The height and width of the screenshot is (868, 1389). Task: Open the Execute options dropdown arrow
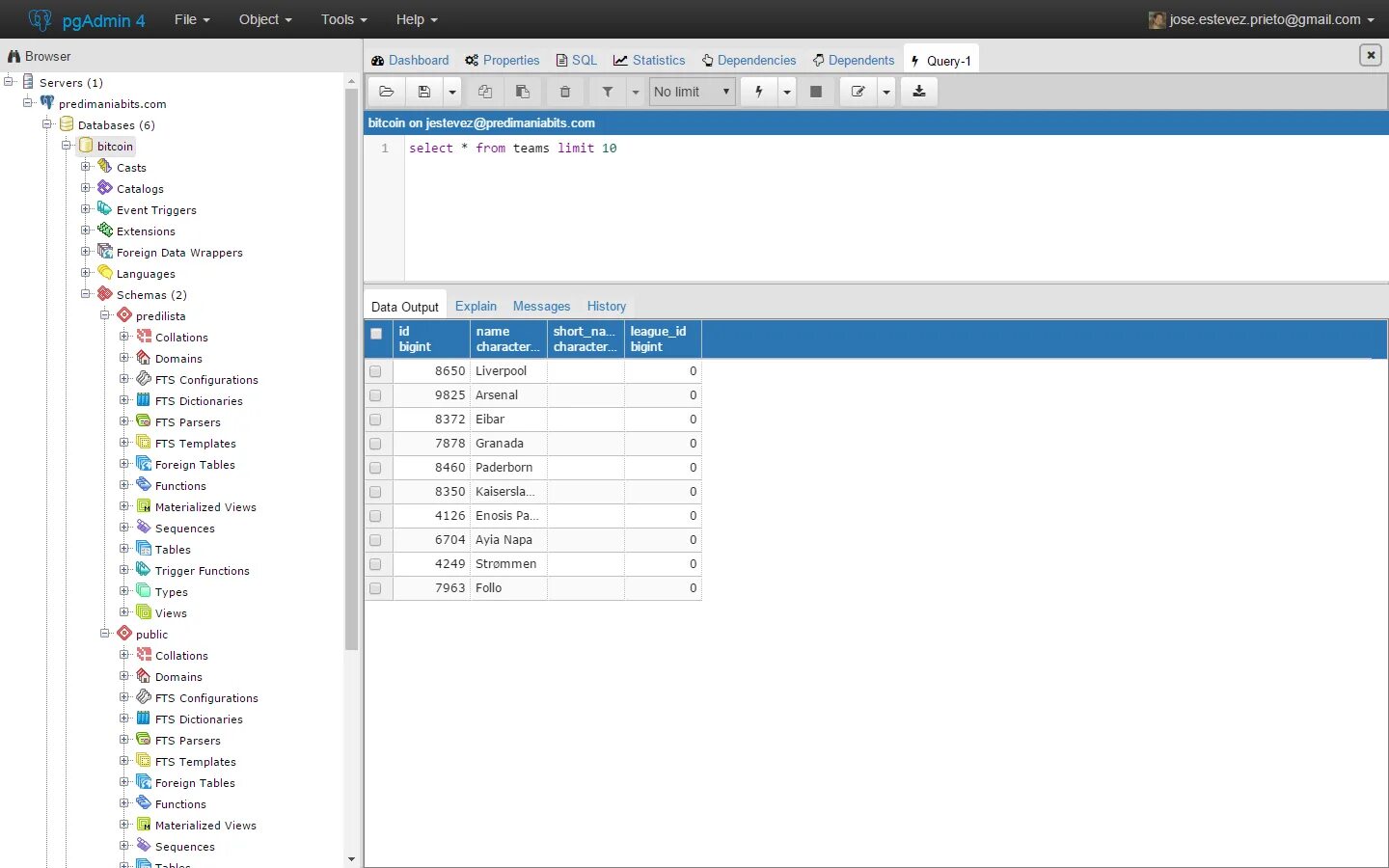(787, 92)
